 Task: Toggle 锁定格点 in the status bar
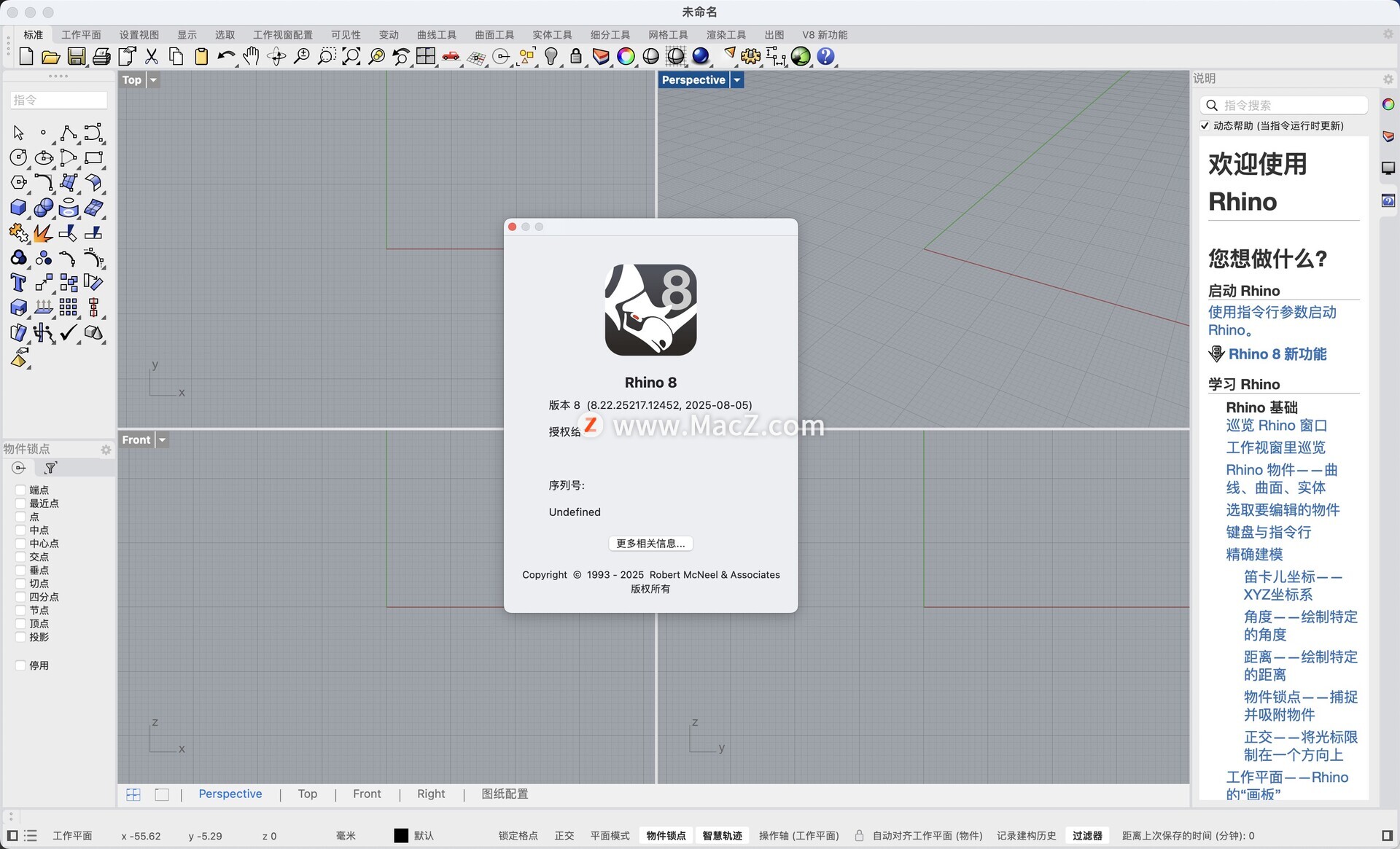click(518, 836)
